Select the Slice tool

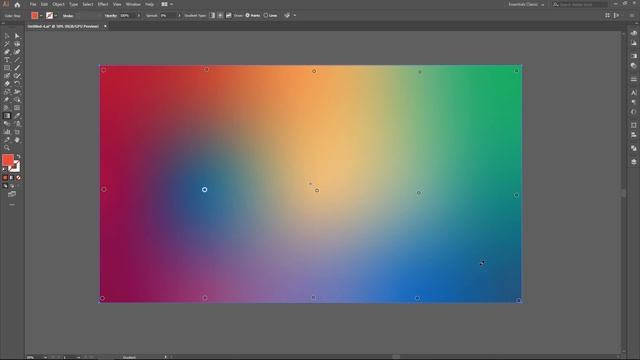pyautogui.click(x=7, y=140)
